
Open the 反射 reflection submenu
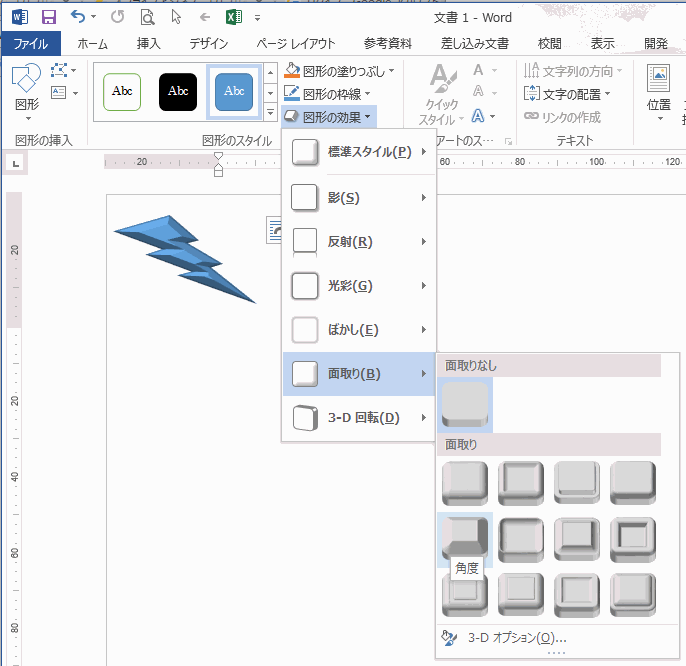point(359,242)
